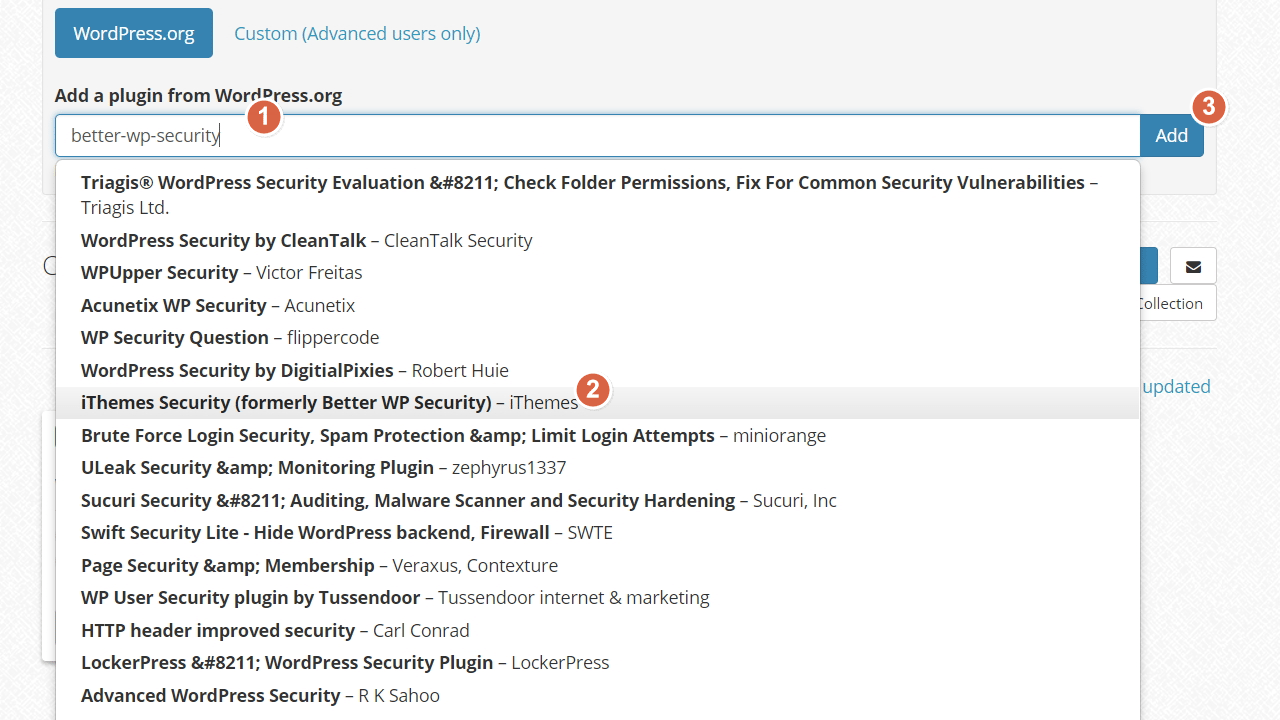The image size is (1280, 720).
Task: Click the partially visible updated link
Action: pyautogui.click(x=1176, y=386)
